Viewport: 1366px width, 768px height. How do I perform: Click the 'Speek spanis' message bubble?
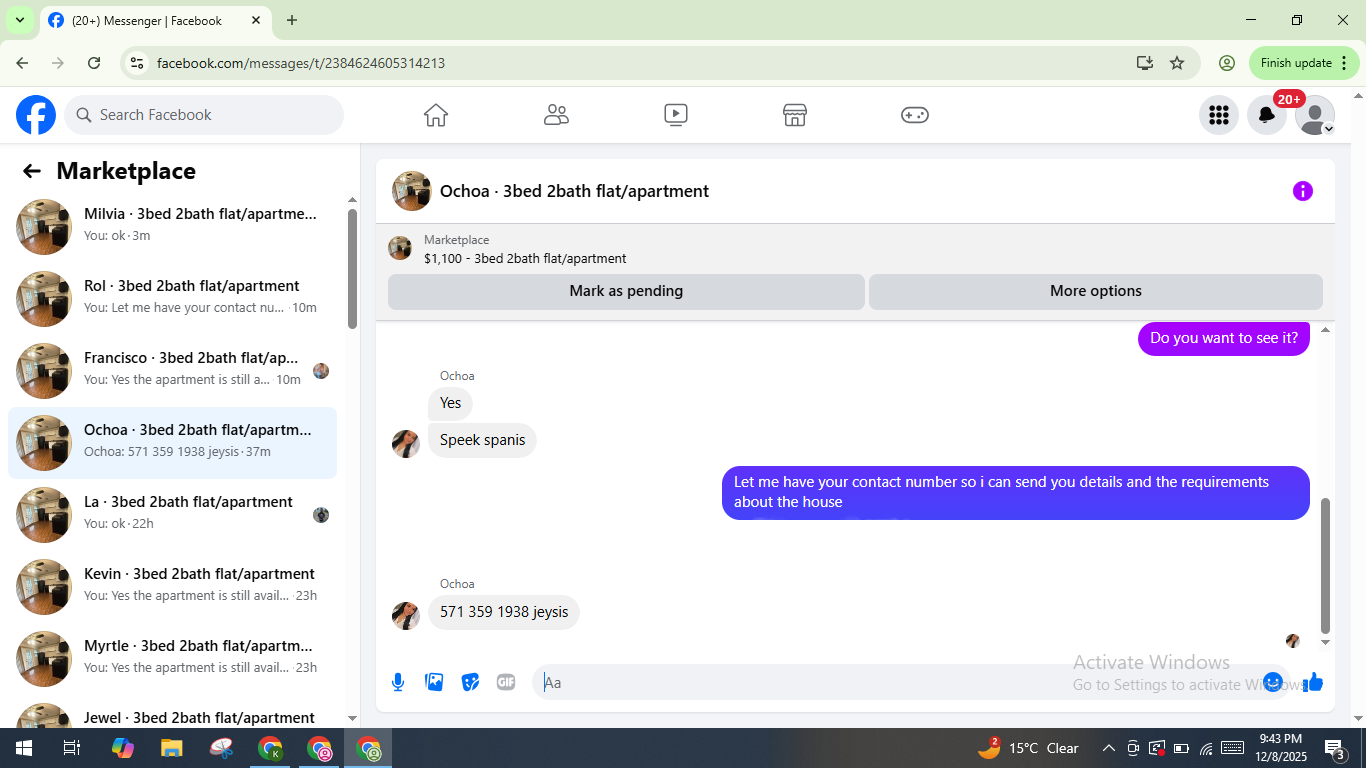pos(482,440)
